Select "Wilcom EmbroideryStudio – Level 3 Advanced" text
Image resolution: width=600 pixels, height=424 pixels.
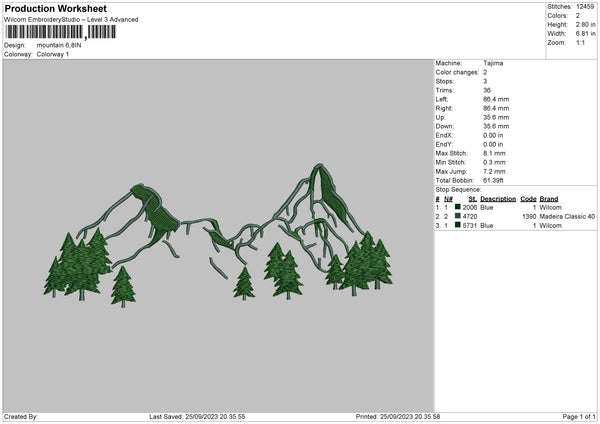point(71,20)
